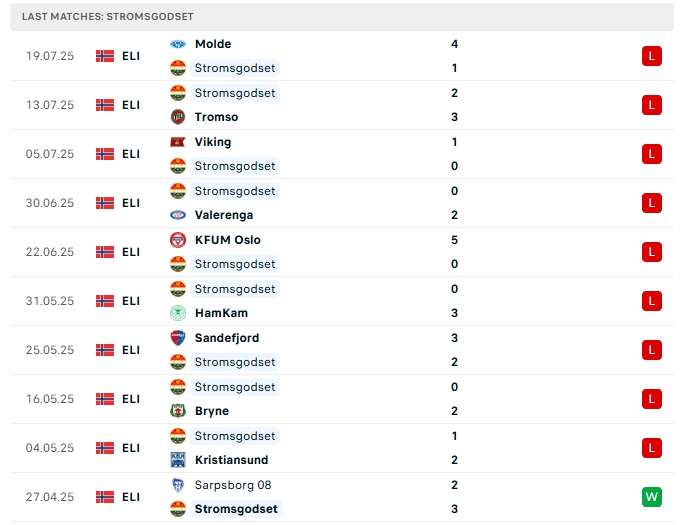This screenshot has height=525, width=685.
Task: Click the Norway flag on 19.07.25 row
Action: [x=105, y=56]
